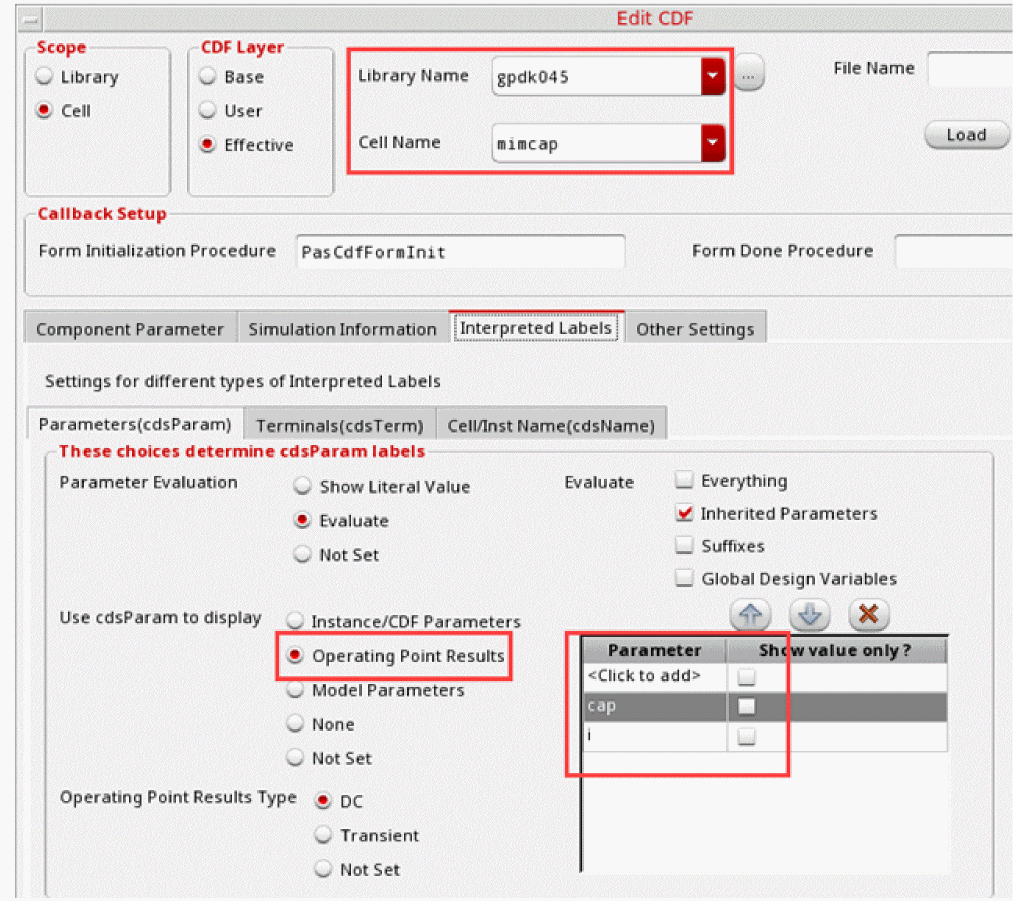This screenshot has width=1013, height=901.
Task: Click the Library Name field gpdk045
Action: pyautogui.click(x=596, y=76)
